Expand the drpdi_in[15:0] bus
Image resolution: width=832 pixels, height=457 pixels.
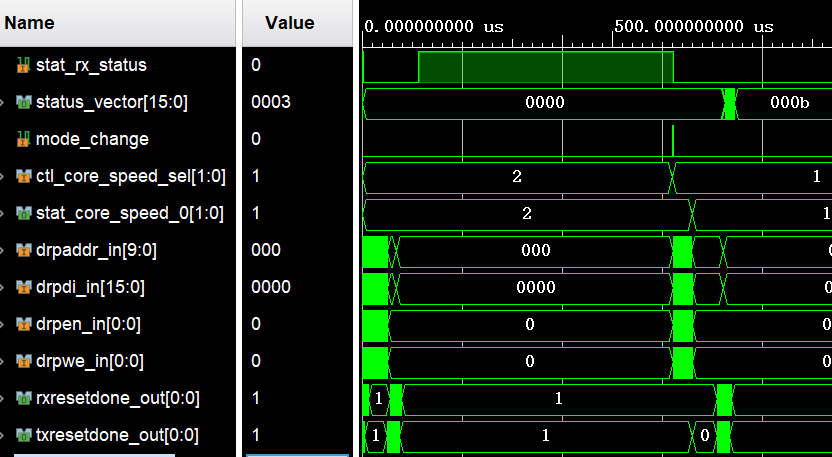[x=2, y=287]
